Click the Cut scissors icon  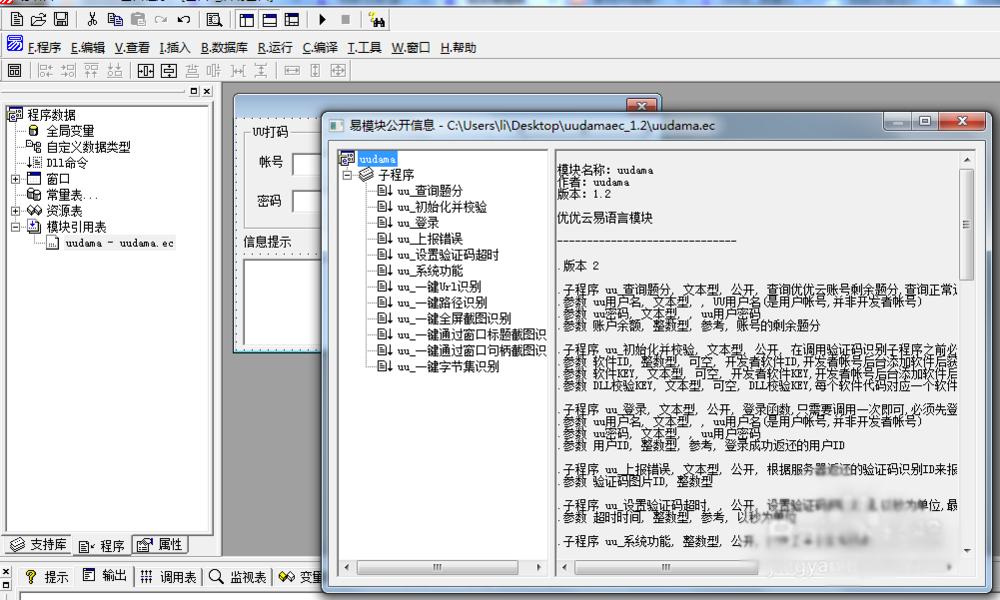(92, 19)
